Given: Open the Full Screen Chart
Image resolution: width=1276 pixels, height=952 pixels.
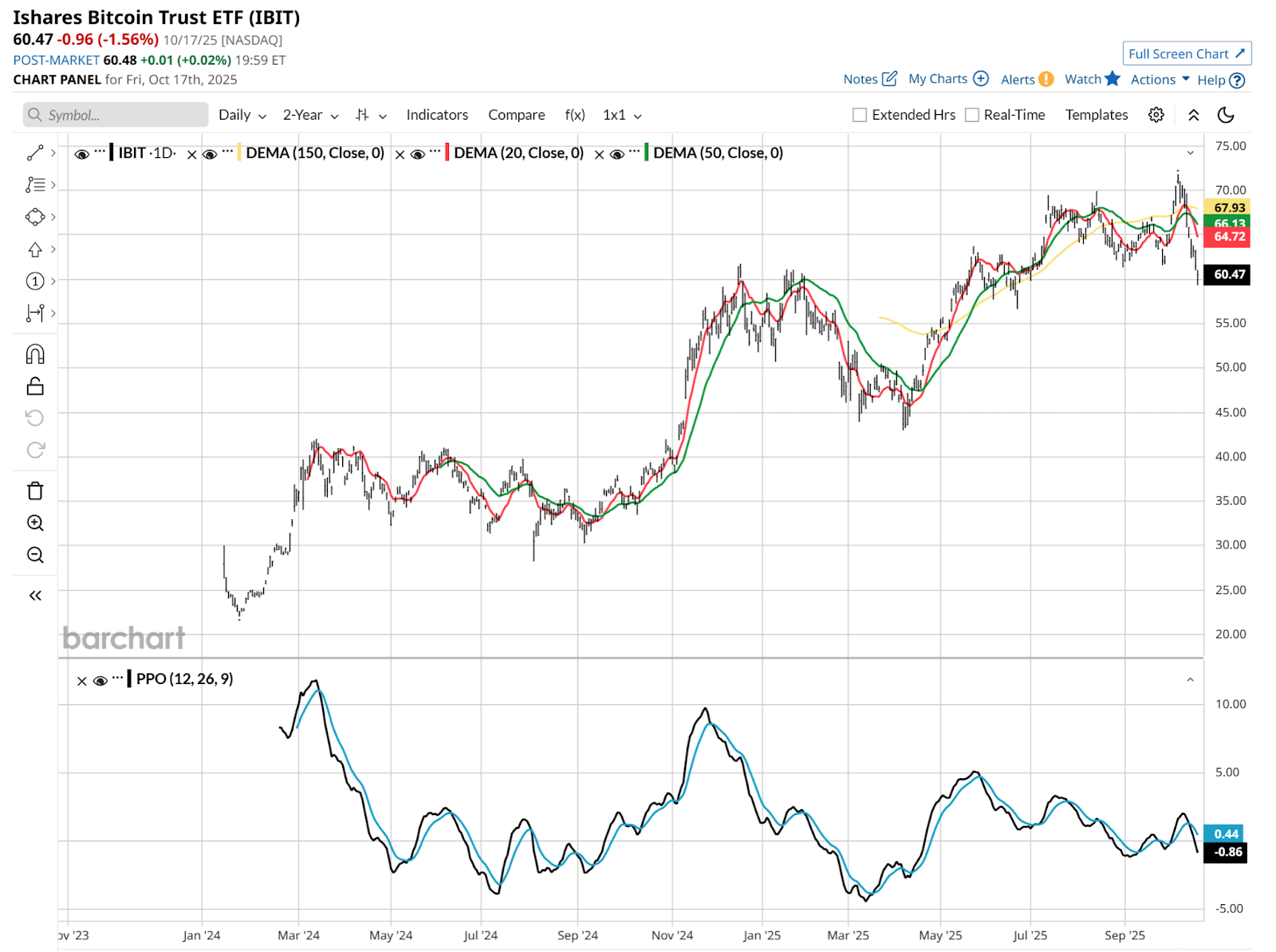Looking at the screenshot, I should pyautogui.click(x=1187, y=53).
